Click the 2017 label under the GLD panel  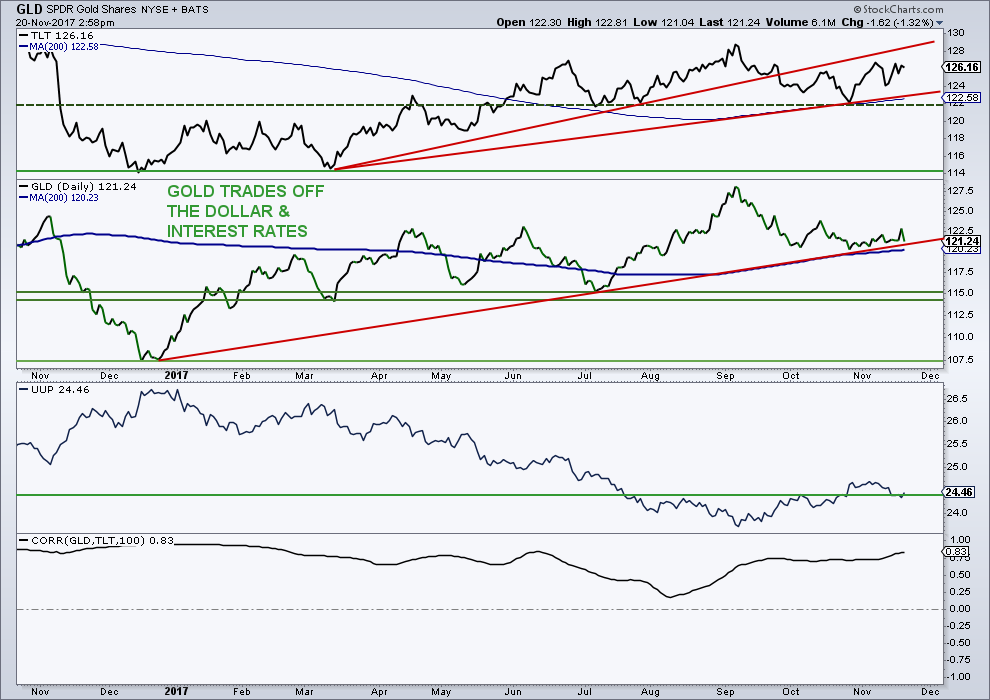tap(176, 376)
